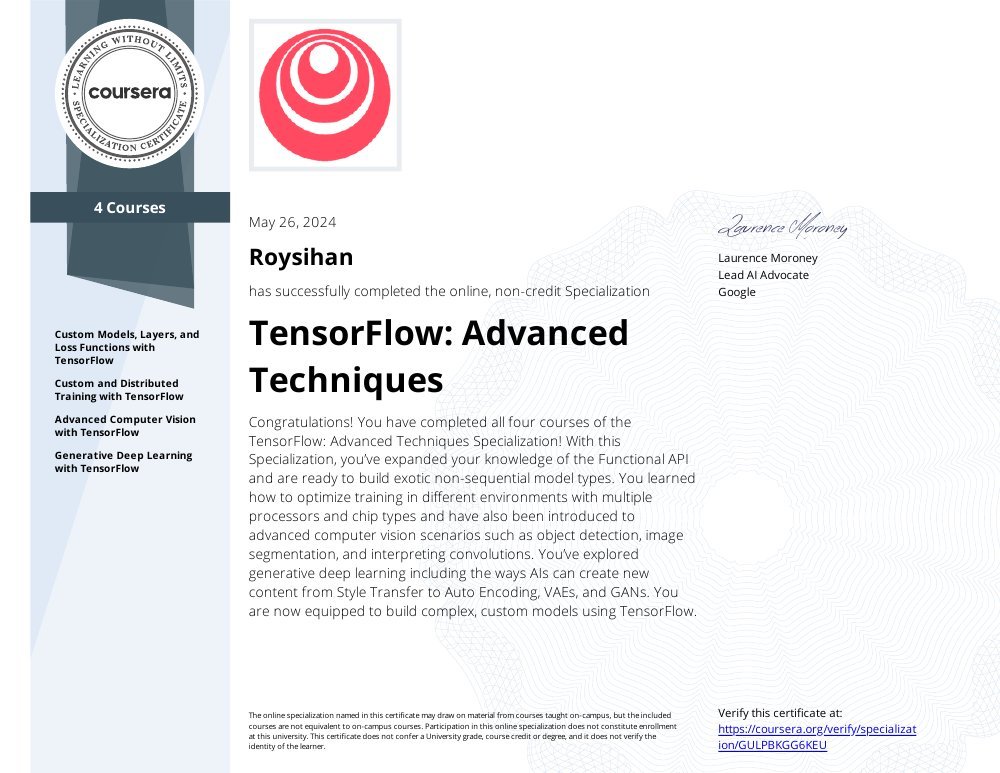Click the 'Lead AI Advocate' title text
The width and height of the screenshot is (1000, 773).
coord(763,275)
